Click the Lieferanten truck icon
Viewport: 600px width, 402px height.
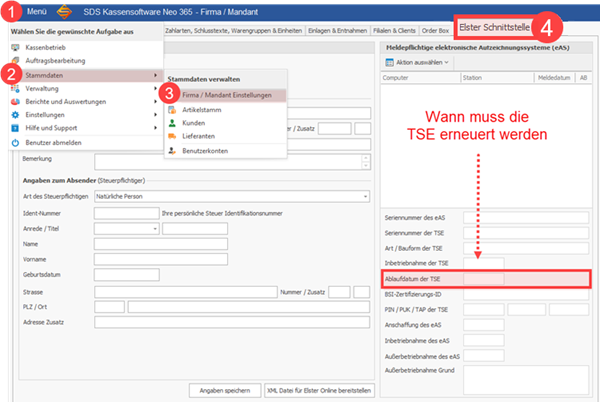[x=173, y=135]
